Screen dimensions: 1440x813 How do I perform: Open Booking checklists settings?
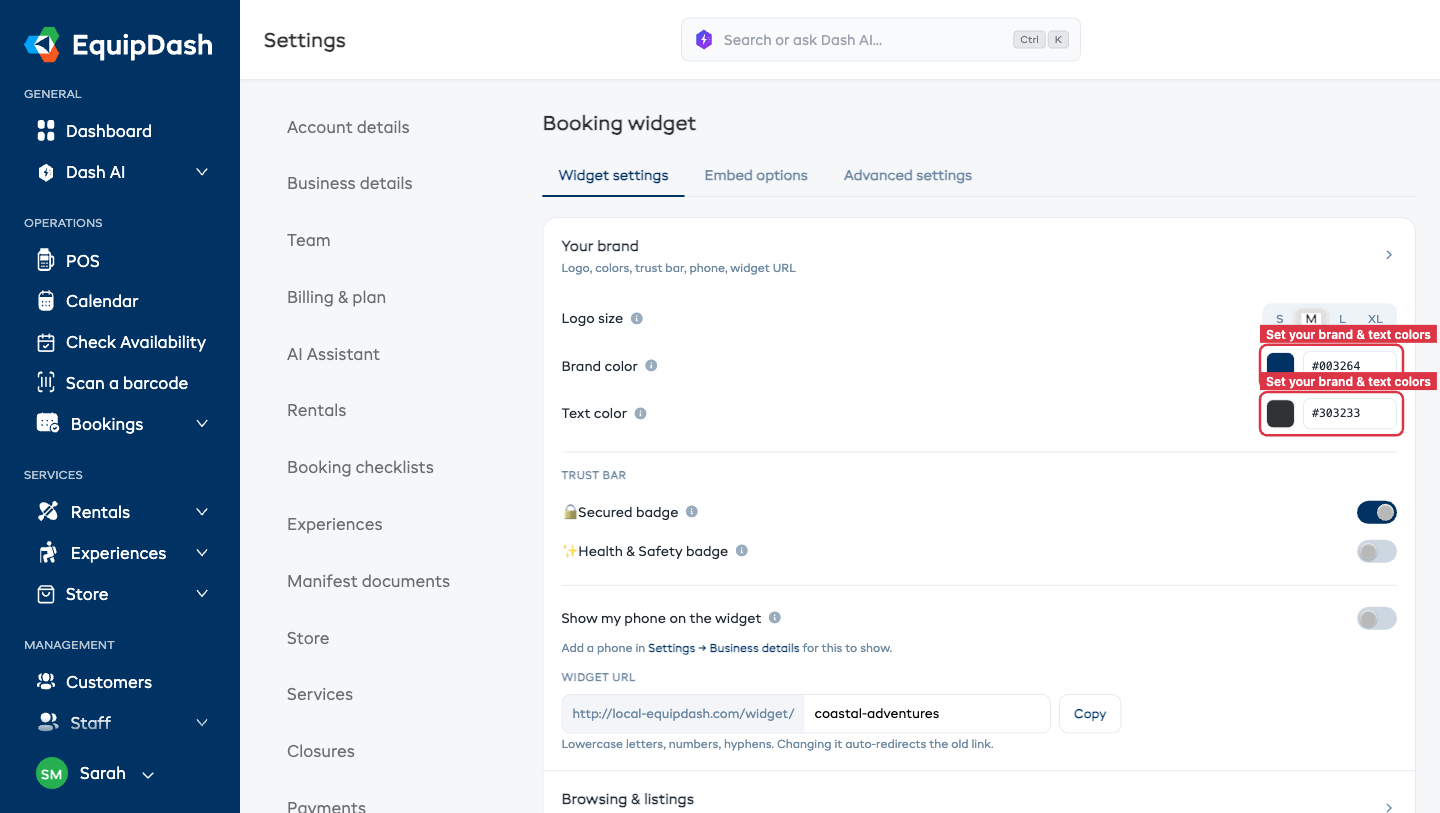tap(360, 467)
